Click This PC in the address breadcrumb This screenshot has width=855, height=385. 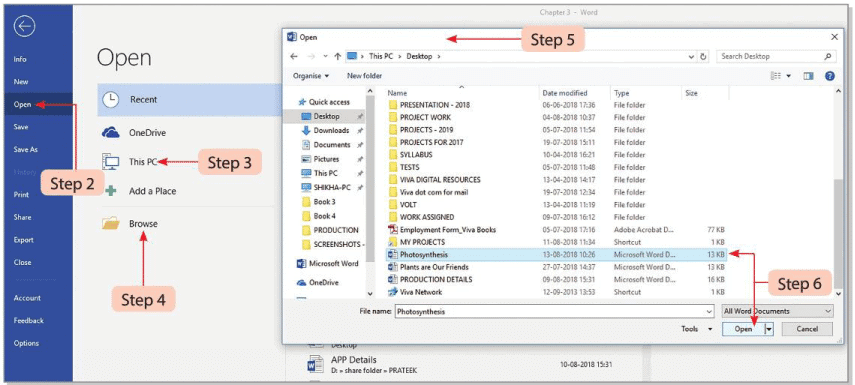coord(382,56)
